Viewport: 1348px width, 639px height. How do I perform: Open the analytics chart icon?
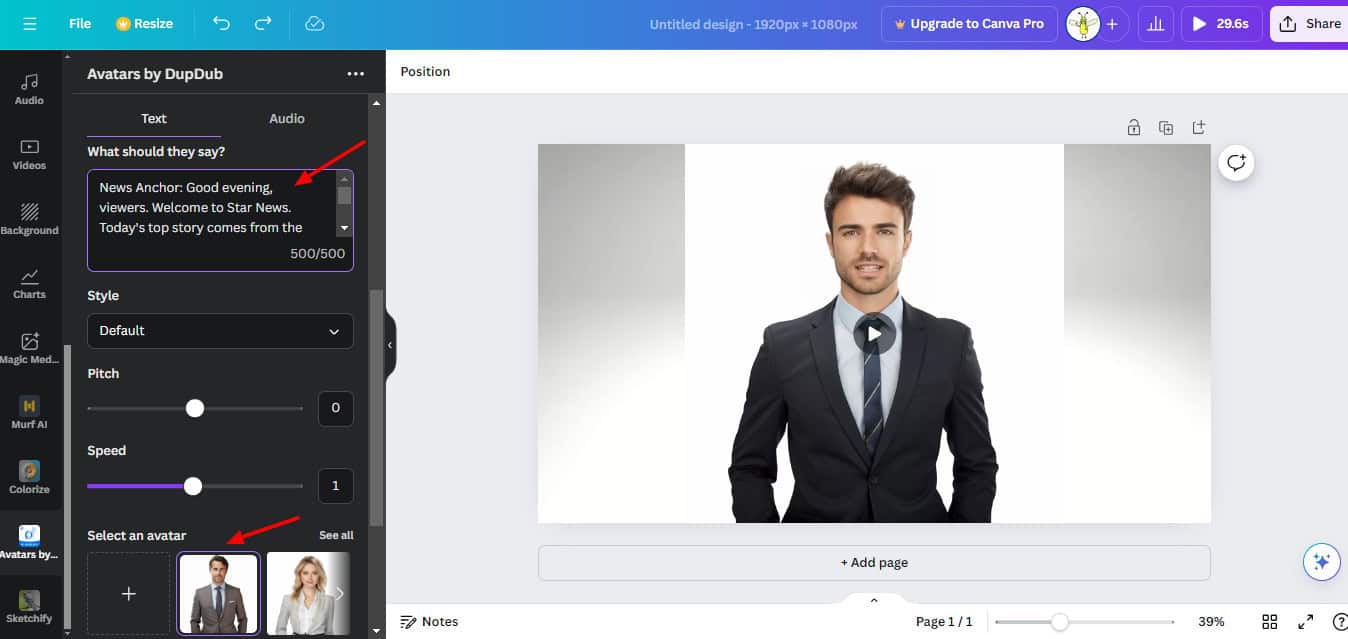point(1155,24)
